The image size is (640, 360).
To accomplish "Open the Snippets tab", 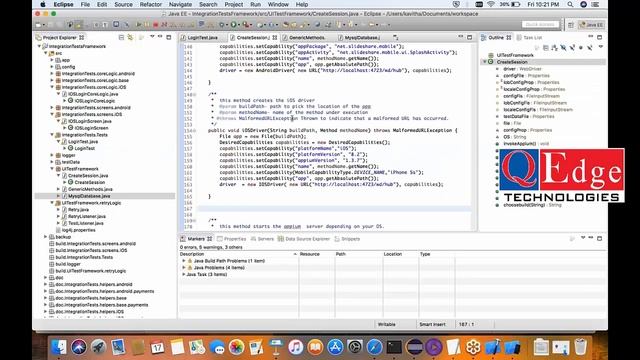I will point(347,239).
